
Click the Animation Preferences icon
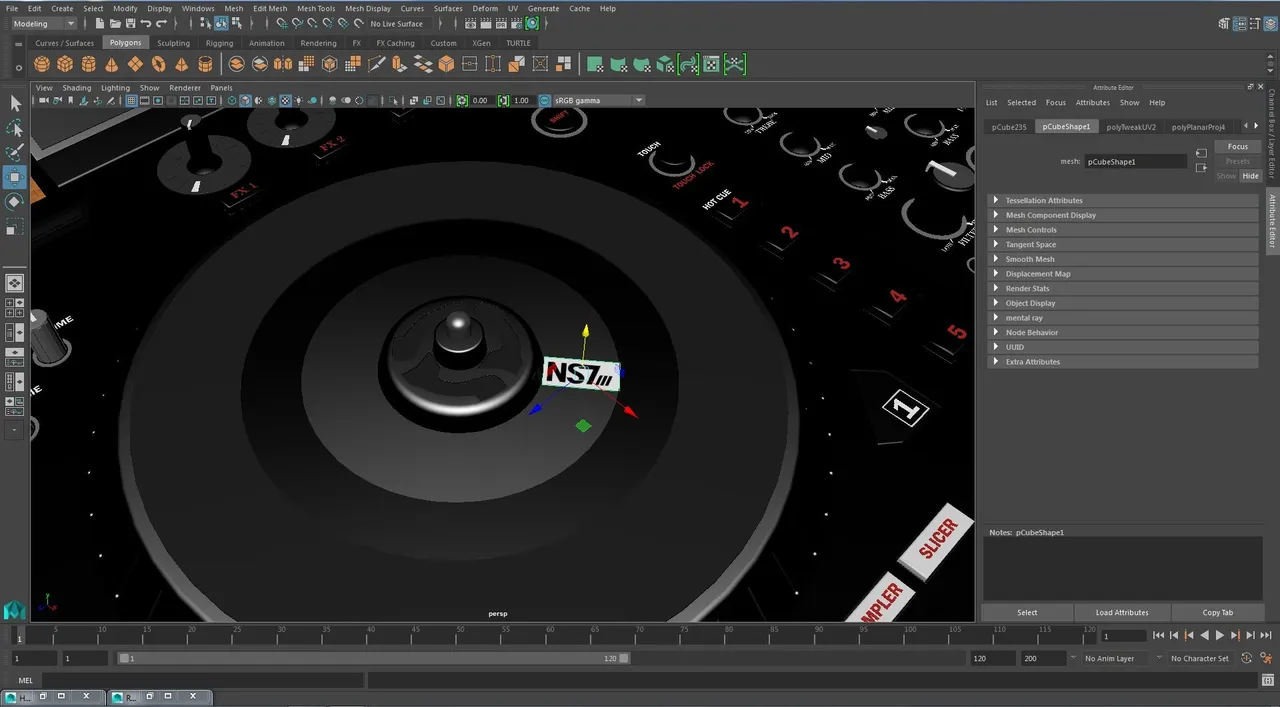click(1266, 658)
